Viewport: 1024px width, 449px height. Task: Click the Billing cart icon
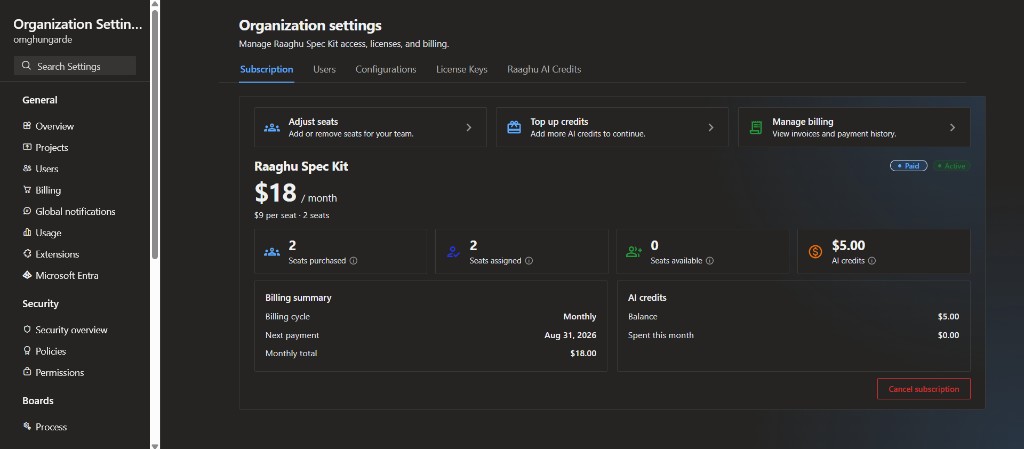27,190
